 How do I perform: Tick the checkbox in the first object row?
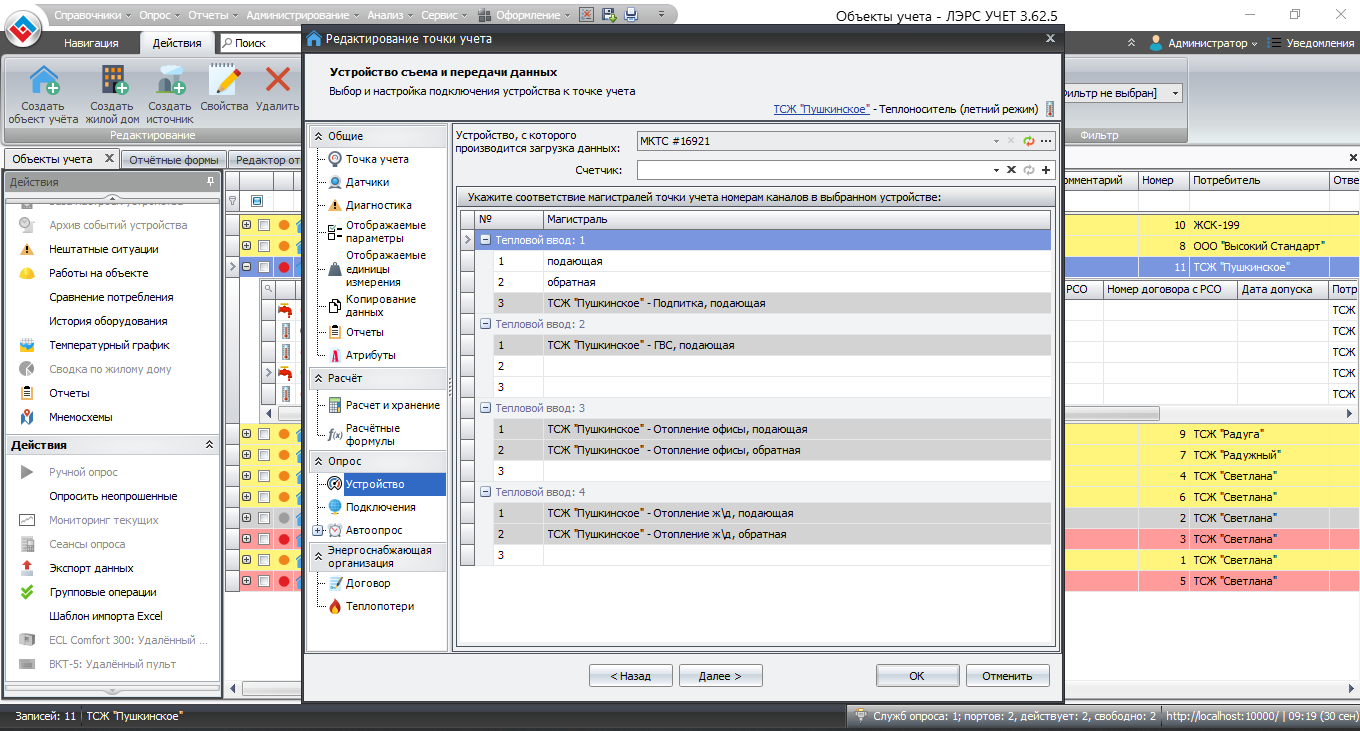tap(264, 225)
